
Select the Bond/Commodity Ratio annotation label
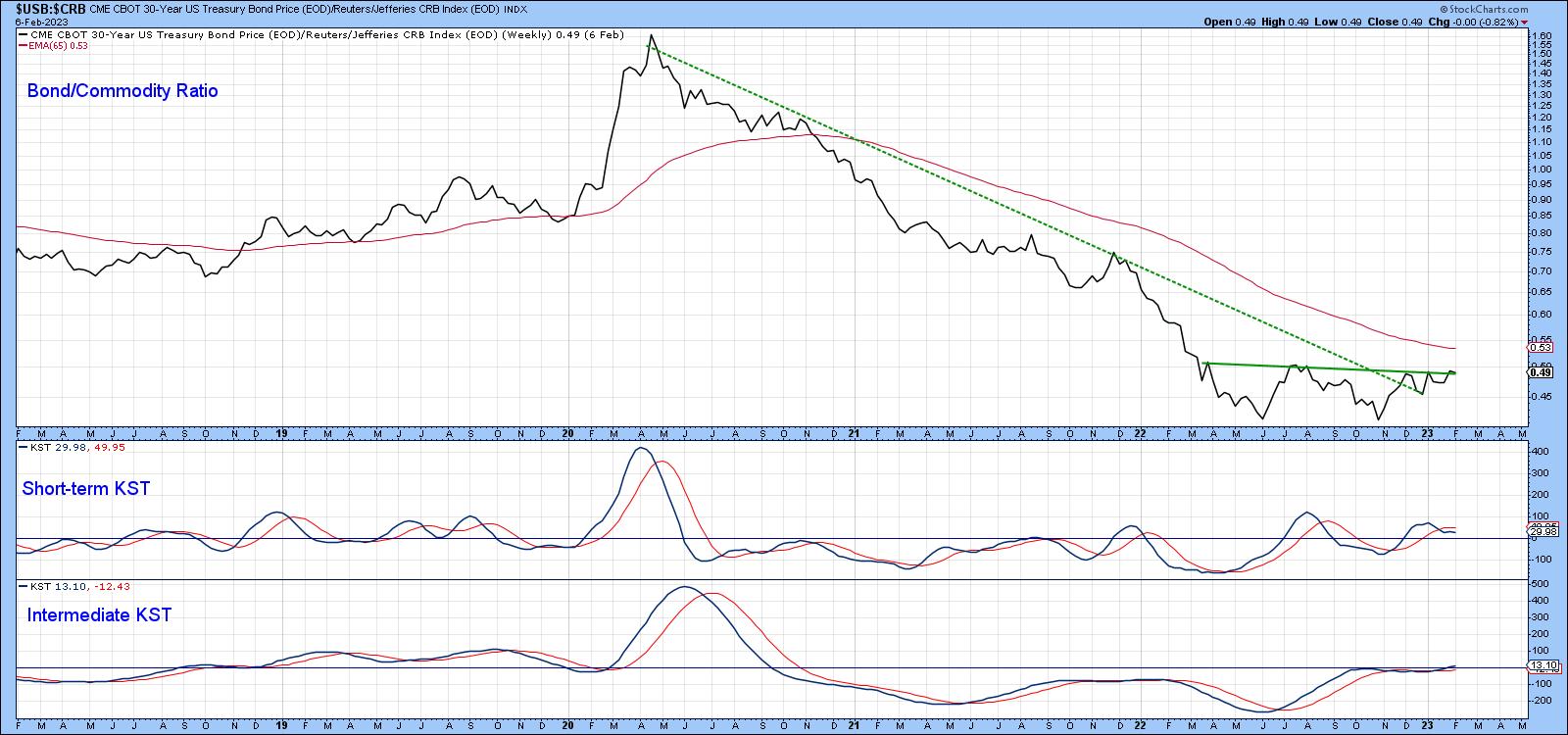122,91
